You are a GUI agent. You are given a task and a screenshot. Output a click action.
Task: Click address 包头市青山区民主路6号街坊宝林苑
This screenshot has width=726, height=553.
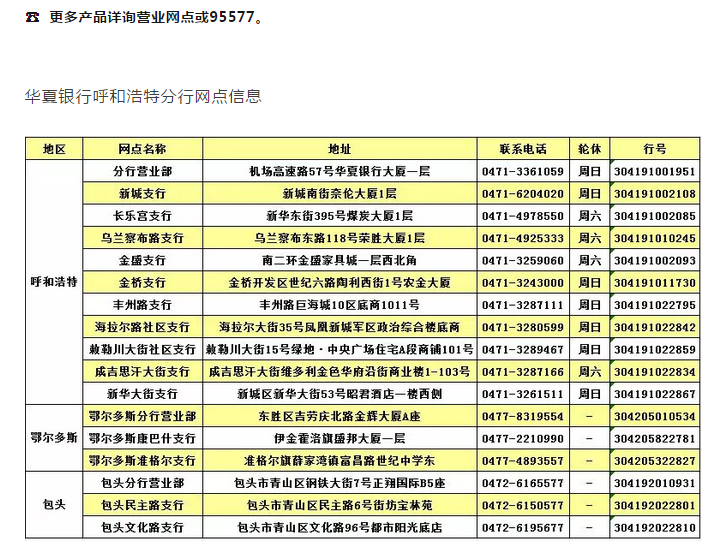(x=340, y=505)
